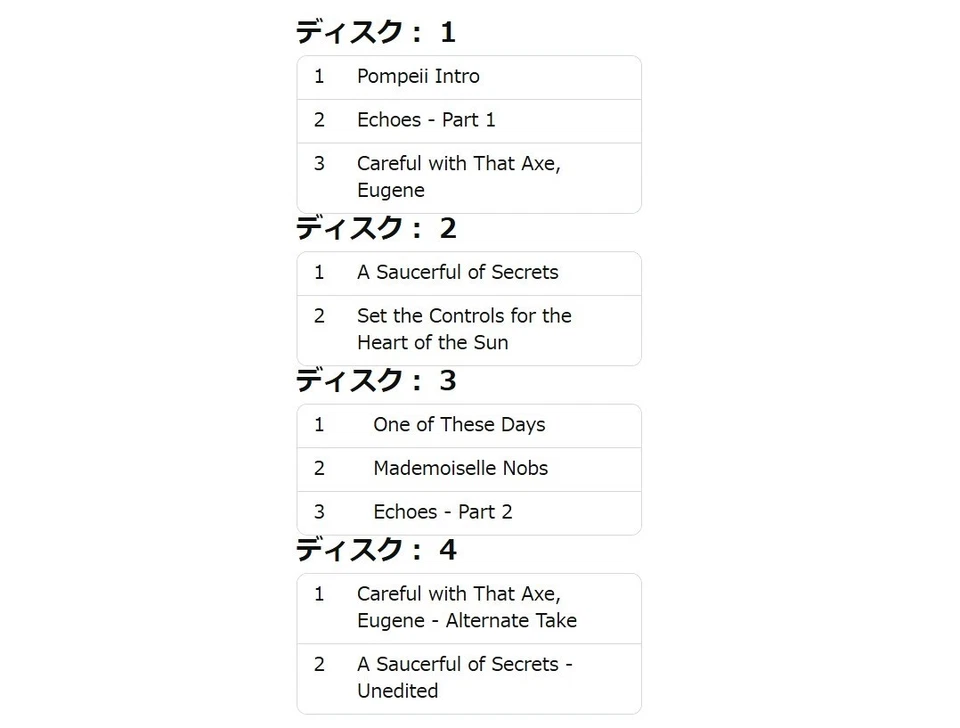Click the ディスク: 1 heading
Viewport: 960px width, 728px height.
(376, 32)
